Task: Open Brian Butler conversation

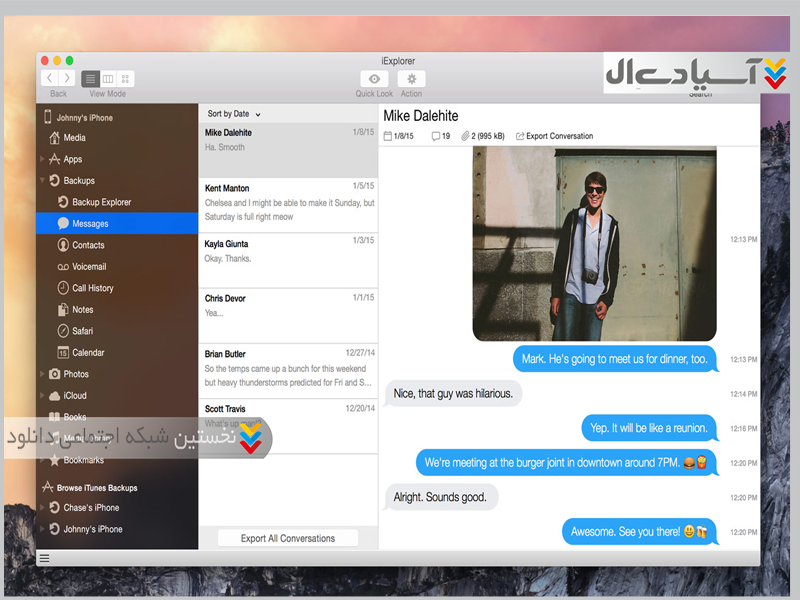Action: [x=288, y=368]
